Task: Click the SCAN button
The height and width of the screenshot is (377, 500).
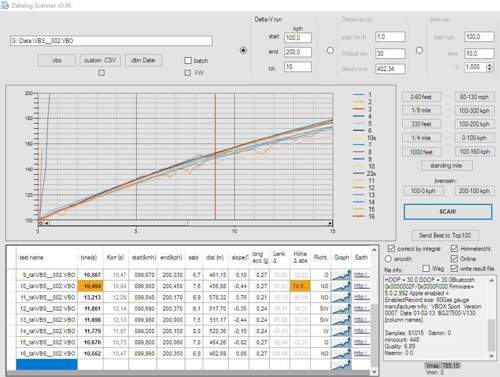Action: pos(448,212)
